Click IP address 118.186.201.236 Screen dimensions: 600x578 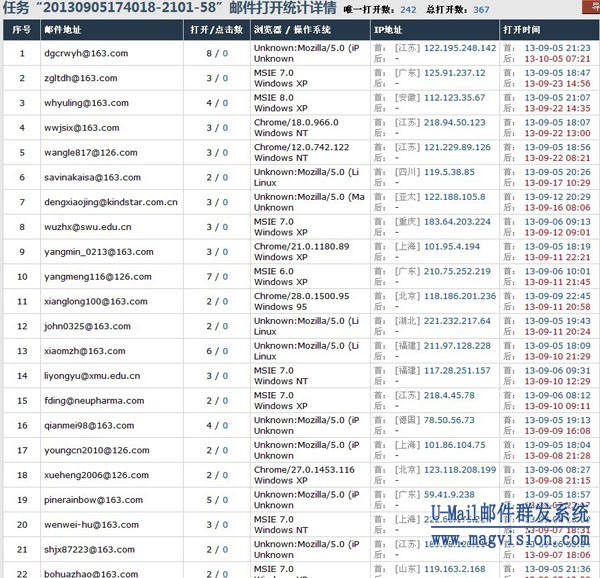[x=460, y=296]
